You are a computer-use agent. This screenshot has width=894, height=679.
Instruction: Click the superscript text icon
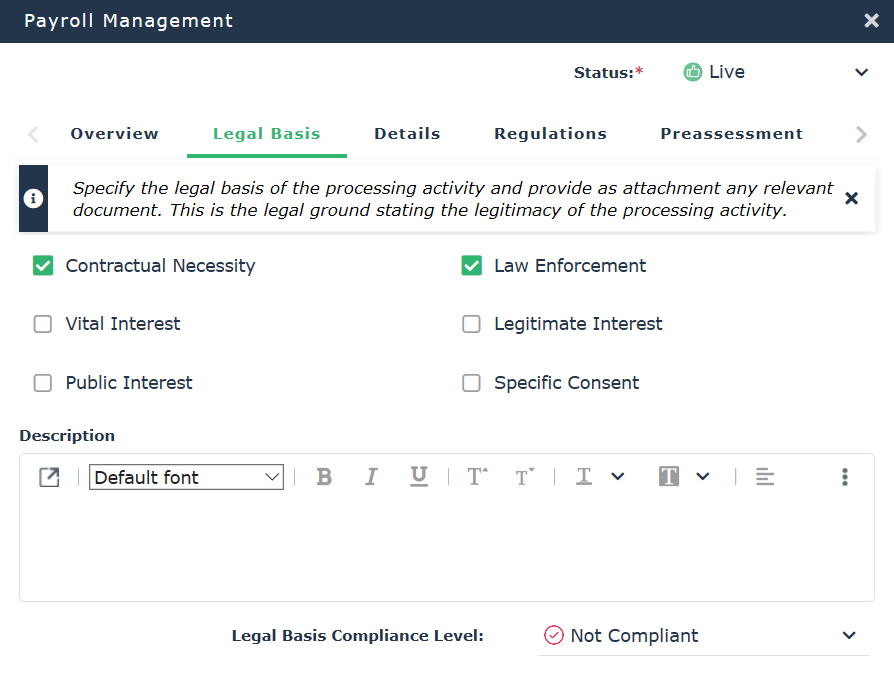click(477, 477)
